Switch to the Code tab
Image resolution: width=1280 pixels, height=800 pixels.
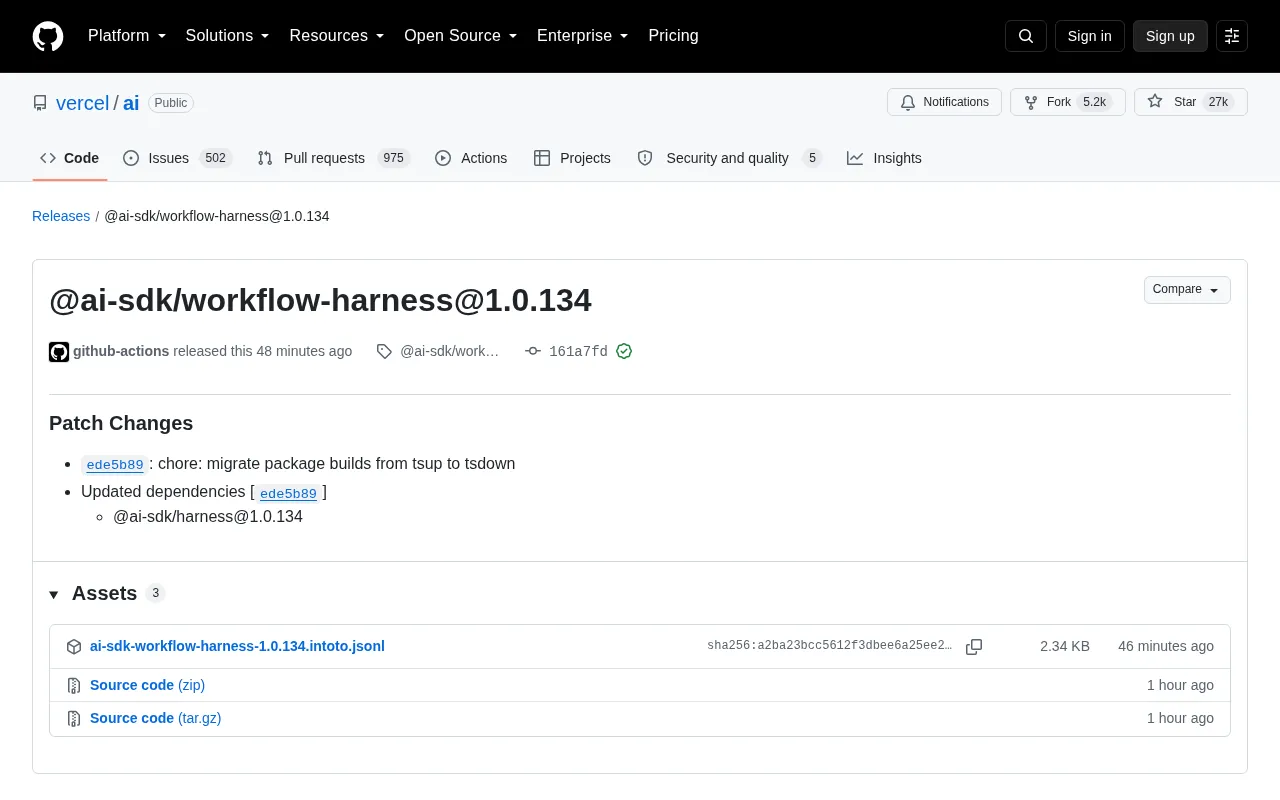(x=70, y=158)
